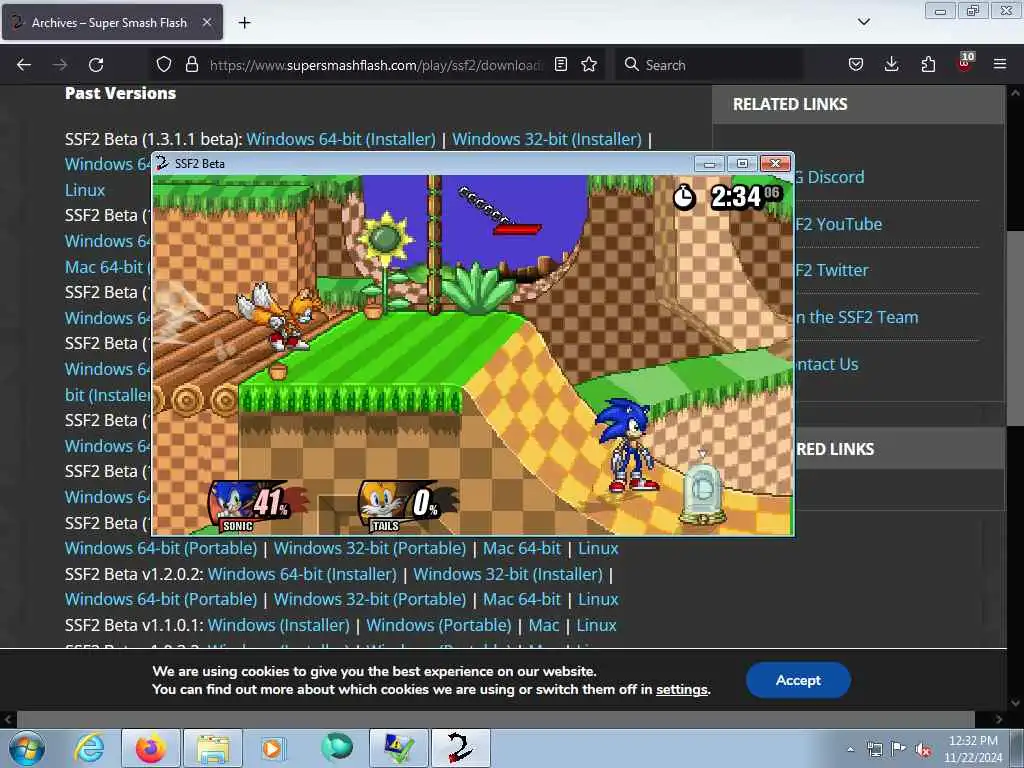Image resolution: width=1024 pixels, height=768 pixels.
Task: Go back to the previous page
Action: click(24, 65)
